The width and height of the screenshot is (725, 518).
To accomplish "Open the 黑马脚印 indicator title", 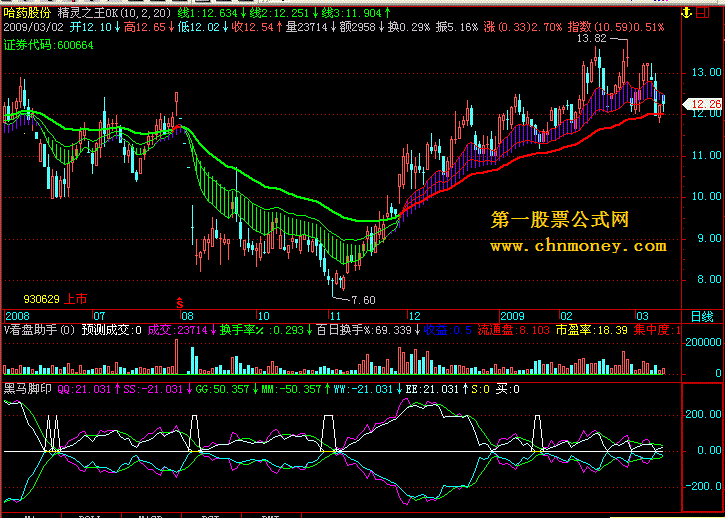I will click(x=26, y=389).
